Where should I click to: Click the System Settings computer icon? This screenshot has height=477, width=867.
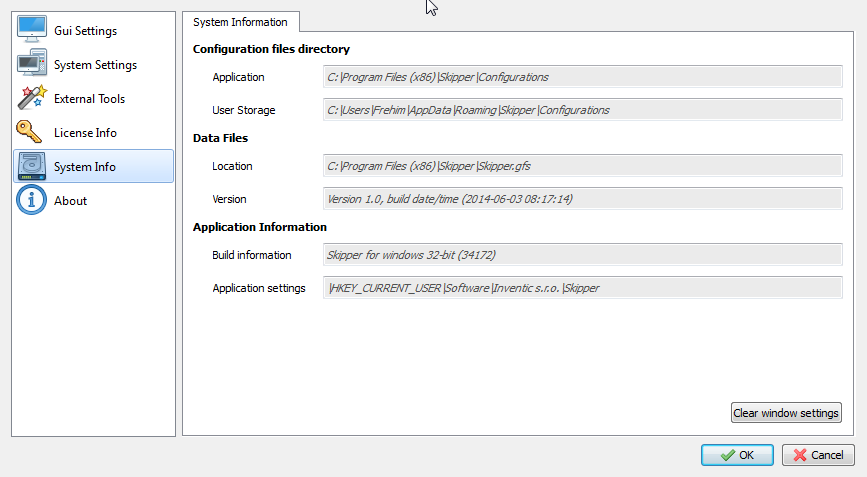coord(31,65)
